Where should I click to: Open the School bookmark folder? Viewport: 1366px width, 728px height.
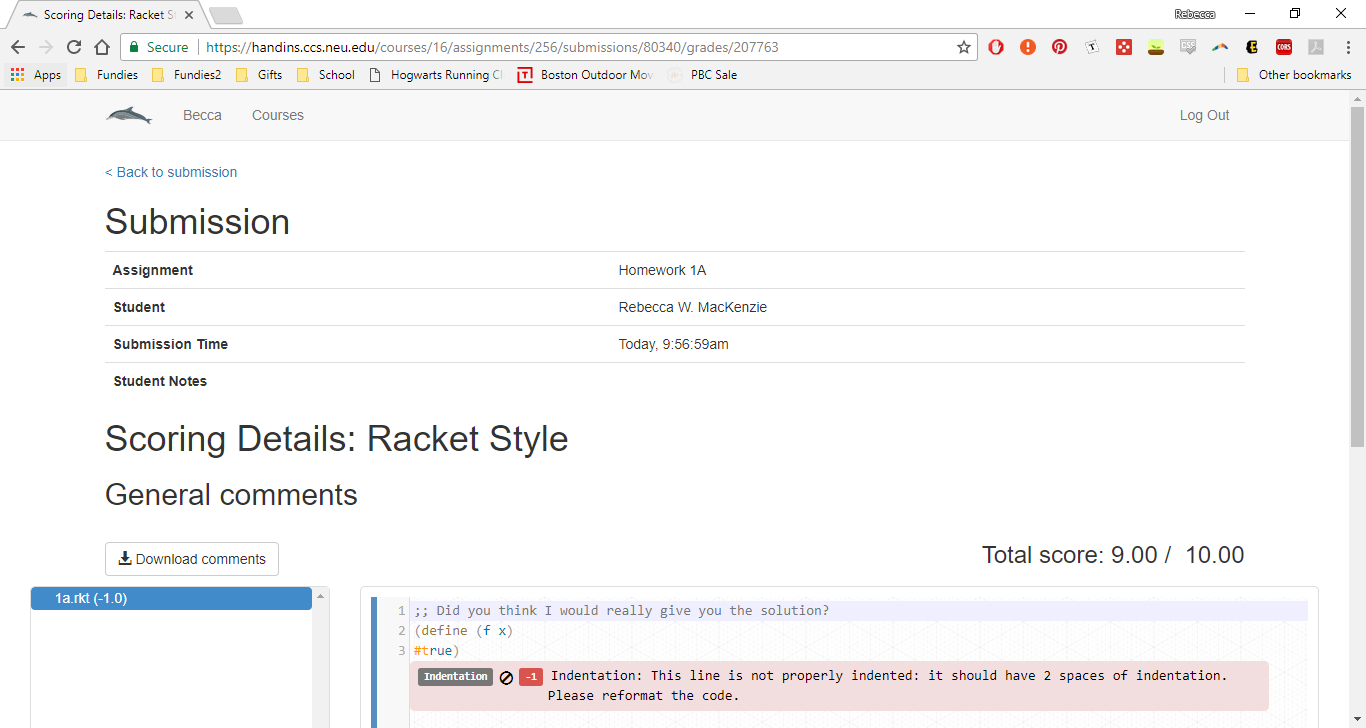[x=326, y=75]
